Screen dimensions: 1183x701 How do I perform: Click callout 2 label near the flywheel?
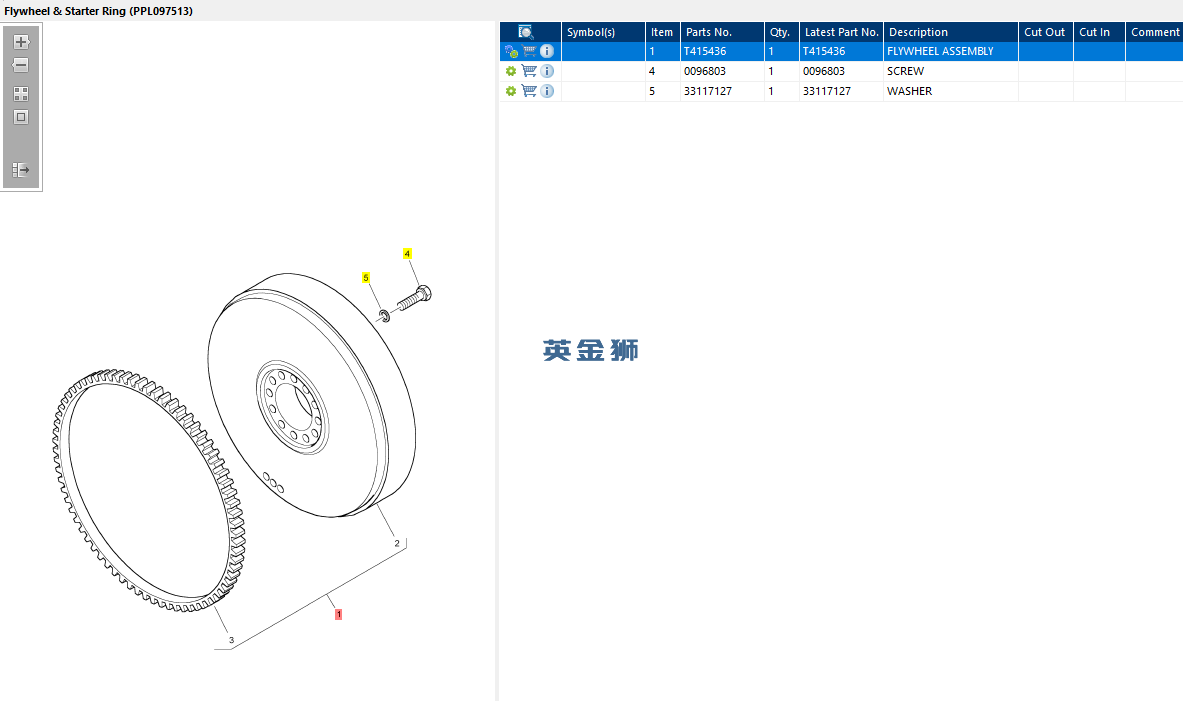click(x=397, y=543)
